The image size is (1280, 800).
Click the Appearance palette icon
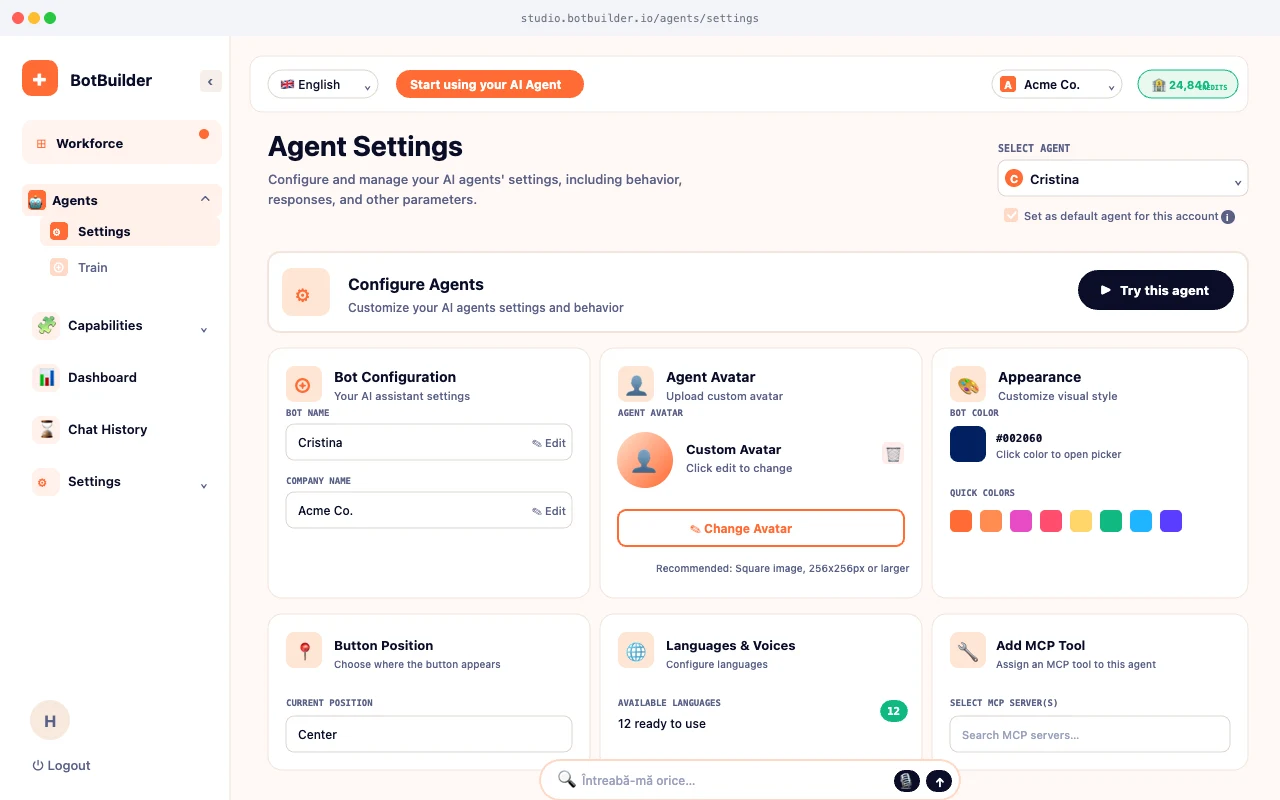pyautogui.click(x=968, y=384)
